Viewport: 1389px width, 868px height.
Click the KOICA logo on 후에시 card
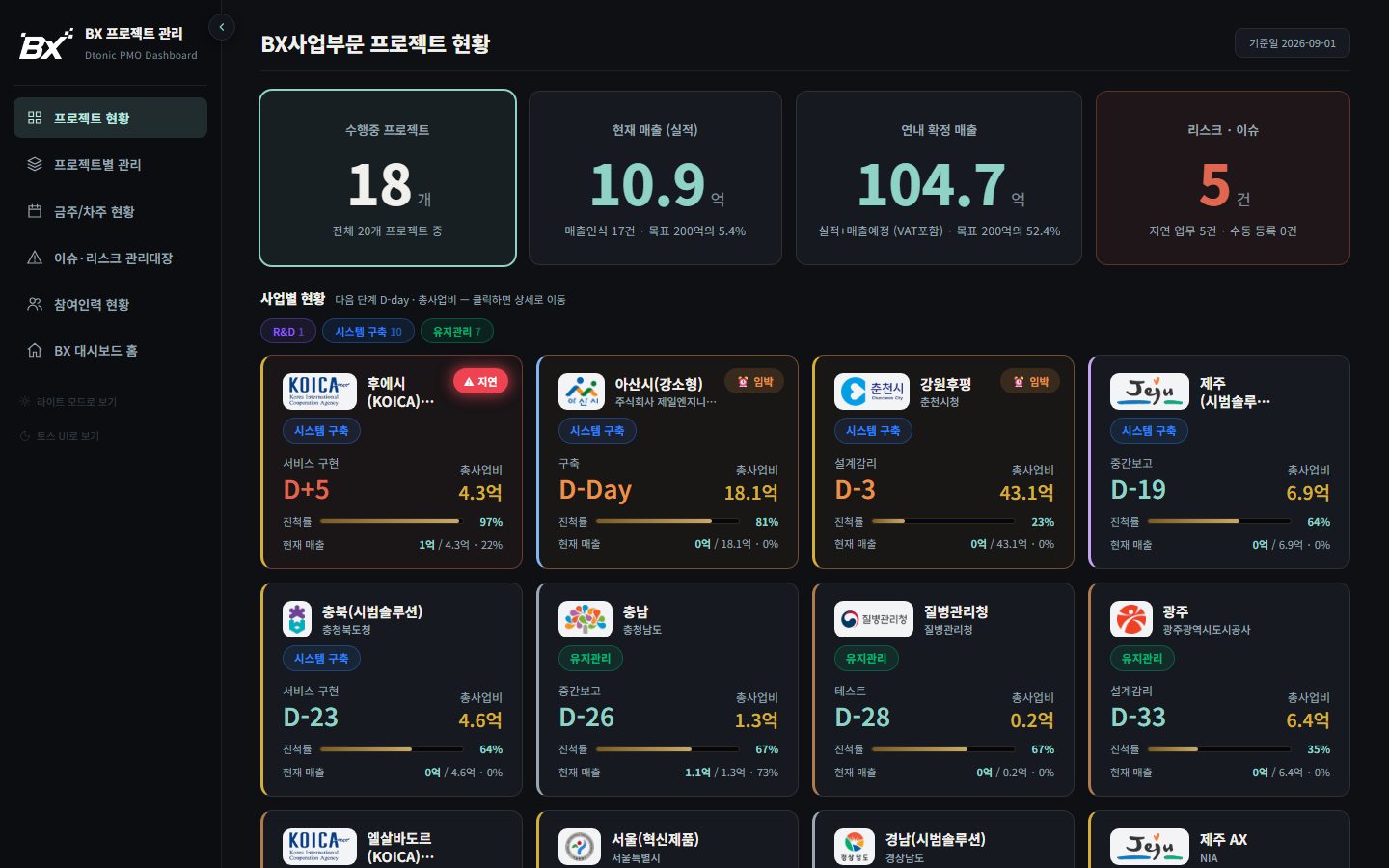point(319,392)
